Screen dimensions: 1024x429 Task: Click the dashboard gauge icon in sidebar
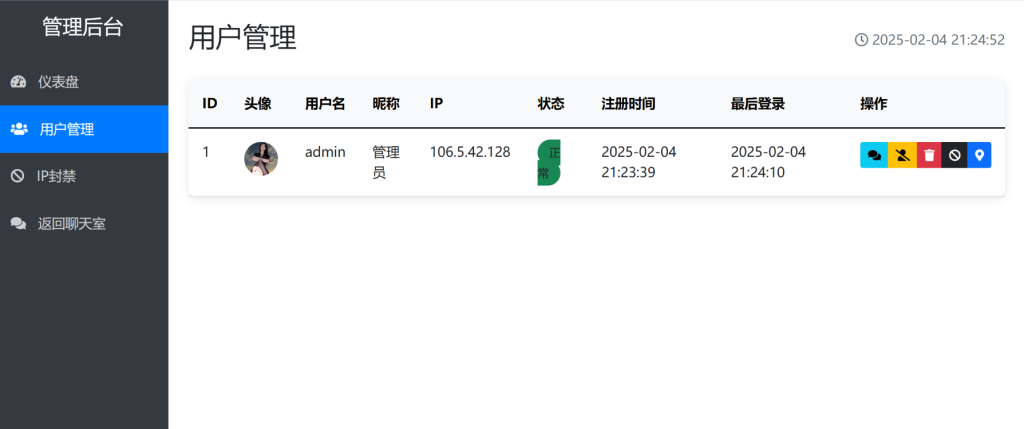click(18, 81)
